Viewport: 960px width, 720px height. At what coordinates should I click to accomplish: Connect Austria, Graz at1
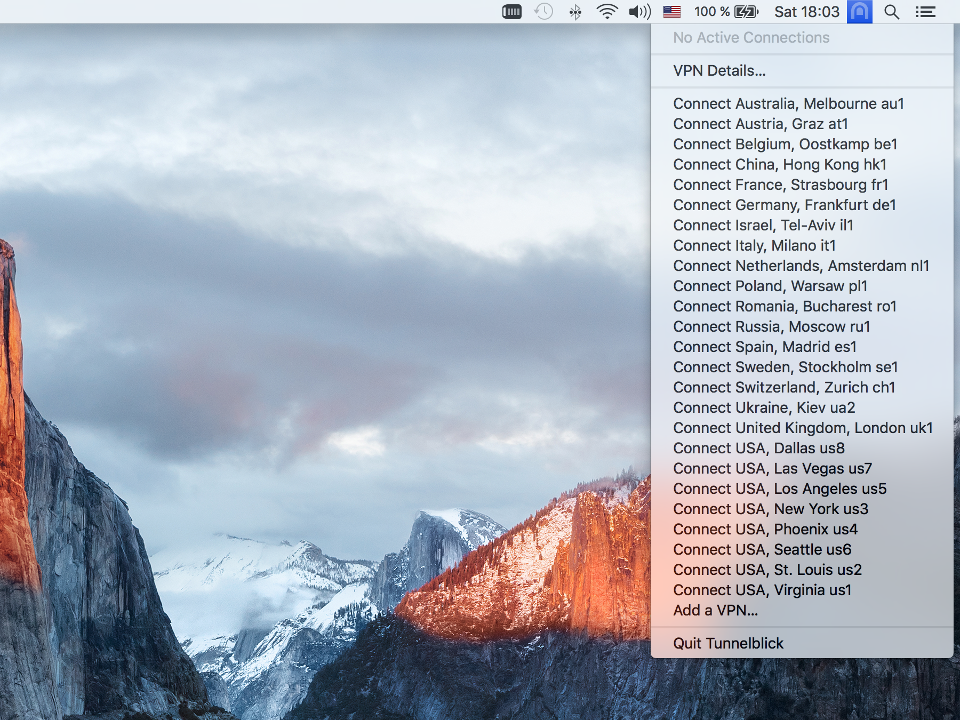click(802, 124)
